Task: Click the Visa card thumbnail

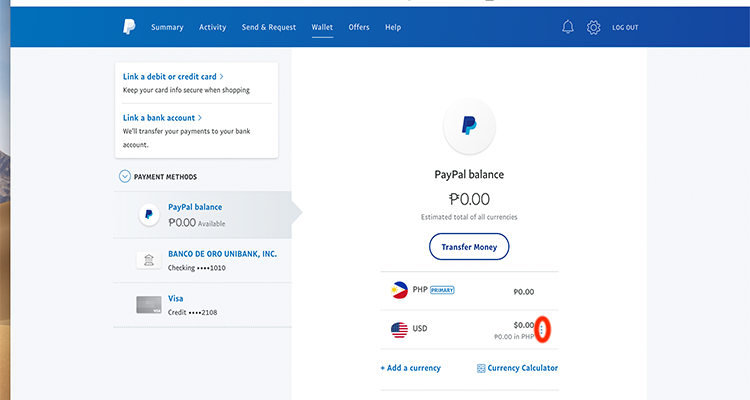Action: tap(149, 305)
